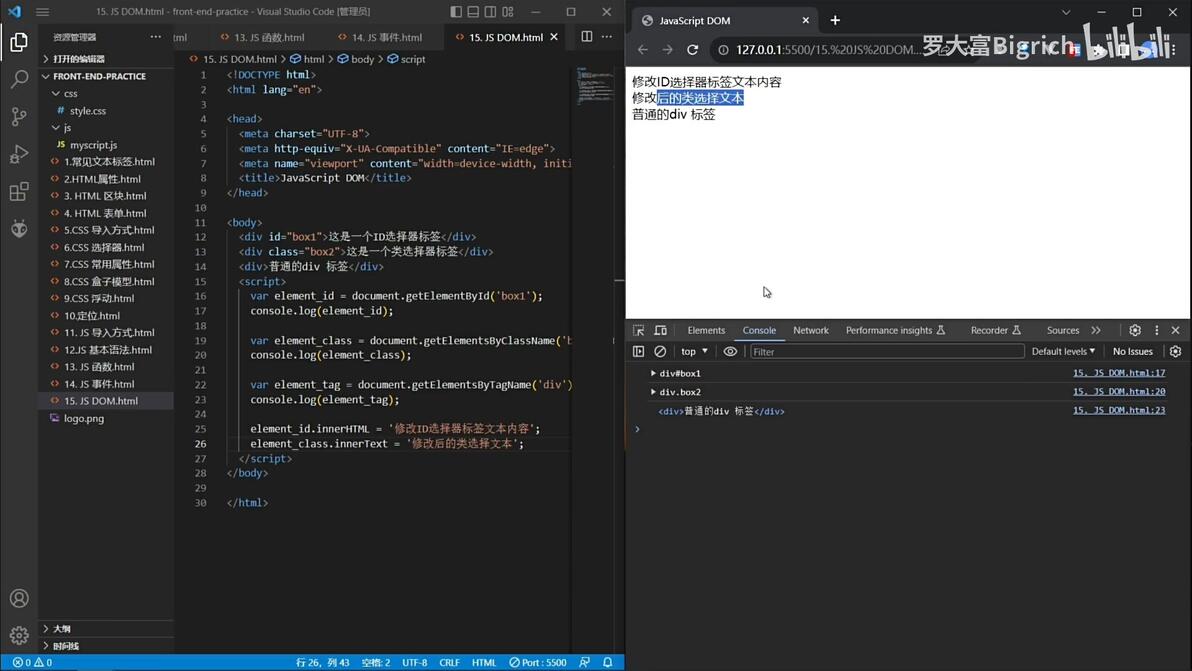The image size is (1192, 671).
Task: Expand the div.box2 console entry
Action: click(x=653, y=392)
